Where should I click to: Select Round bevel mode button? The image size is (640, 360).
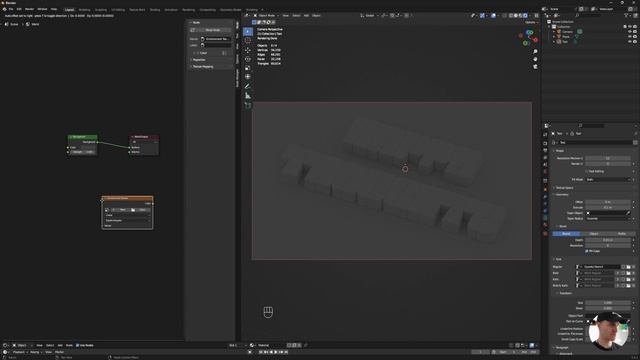pyautogui.click(x=566, y=233)
